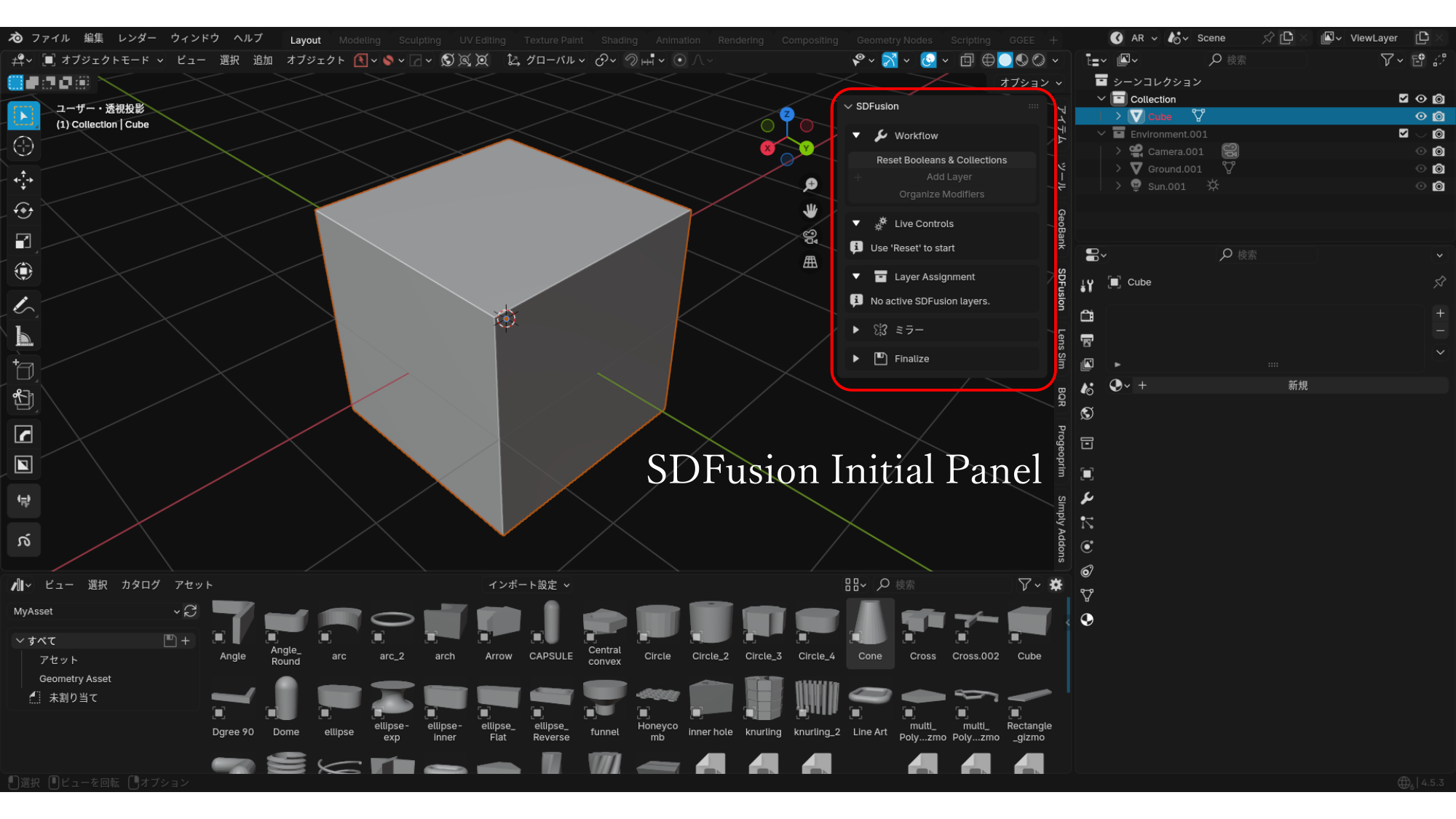Viewport: 1456px width, 819px height.
Task: Click the Add Layer button
Action: pyautogui.click(x=949, y=177)
